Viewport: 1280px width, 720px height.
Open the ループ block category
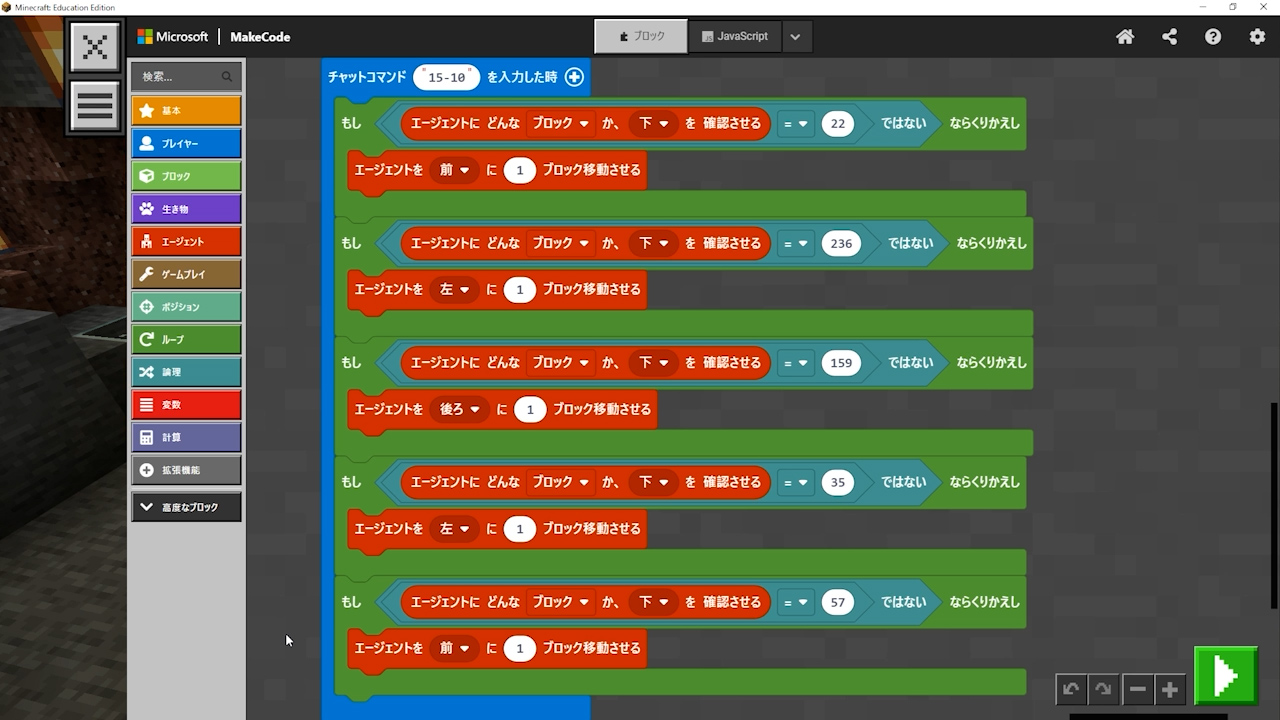point(186,339)
